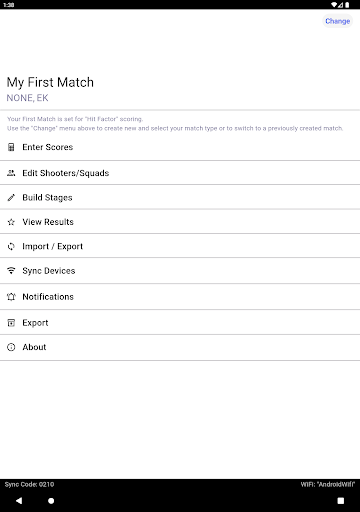This screenshot has width=360, height=512.
Task: Open Import / Export option
Action: [x=180, y=246]
